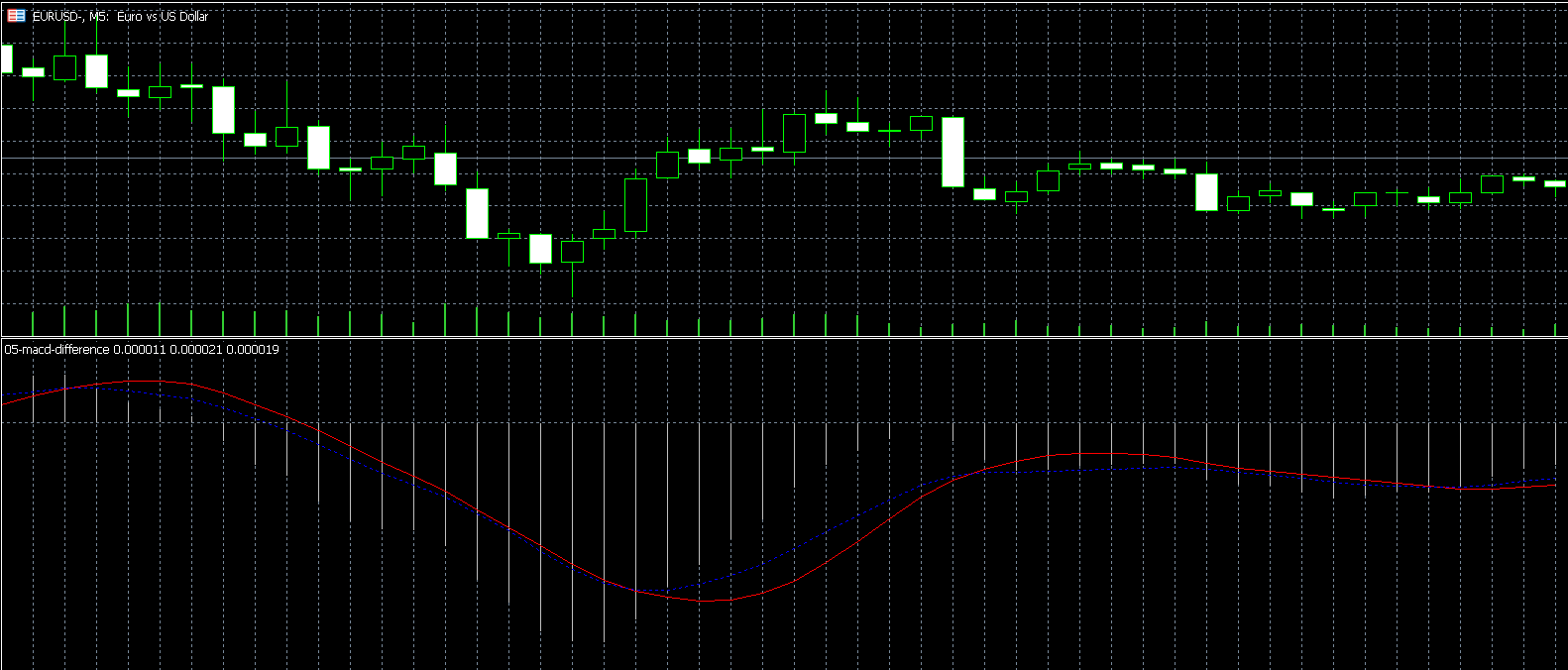1568x670 pixels.
Task: Click the 0.000021 value in the indicator label
Action: pos(196,350)
